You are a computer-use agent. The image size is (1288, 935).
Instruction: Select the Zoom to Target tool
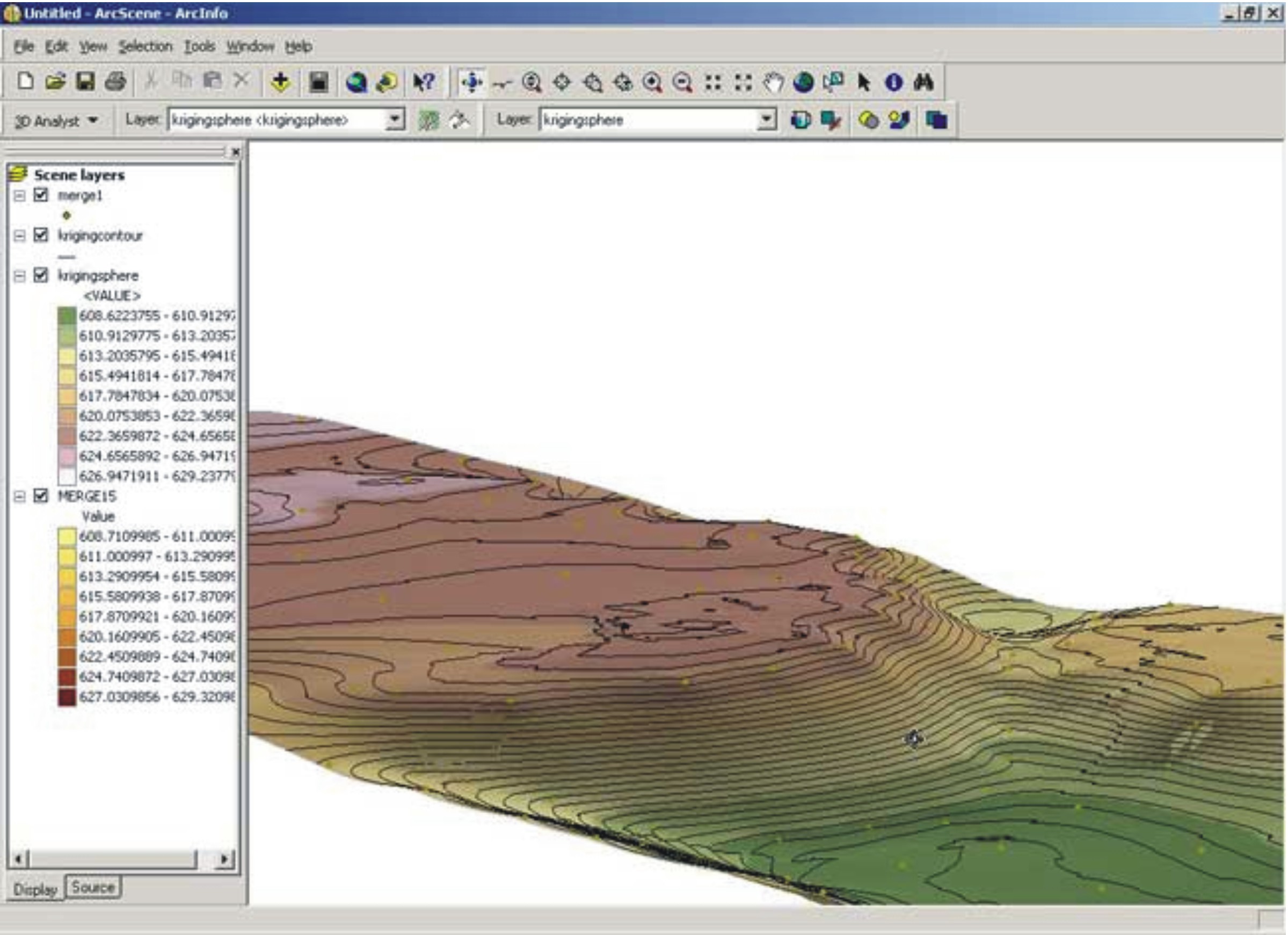pyautogui.click(x=593, y=83)
